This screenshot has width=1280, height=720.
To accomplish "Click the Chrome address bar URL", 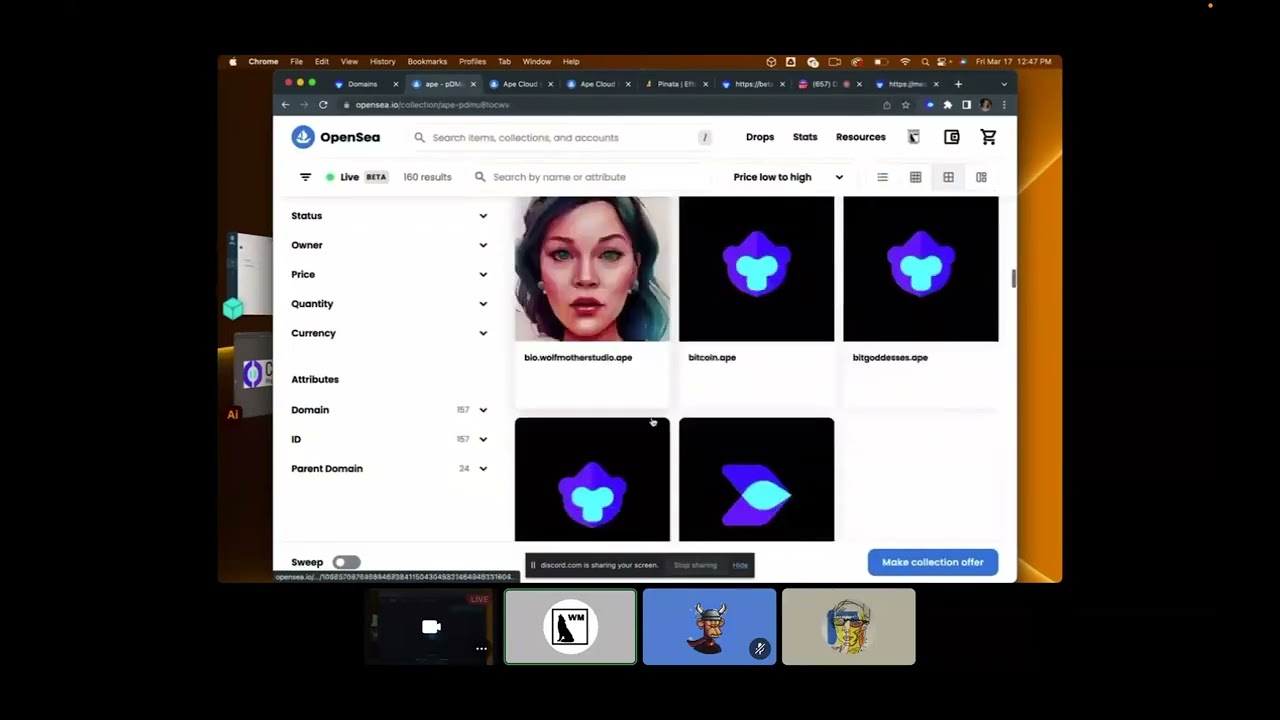I will coord(432,105).
